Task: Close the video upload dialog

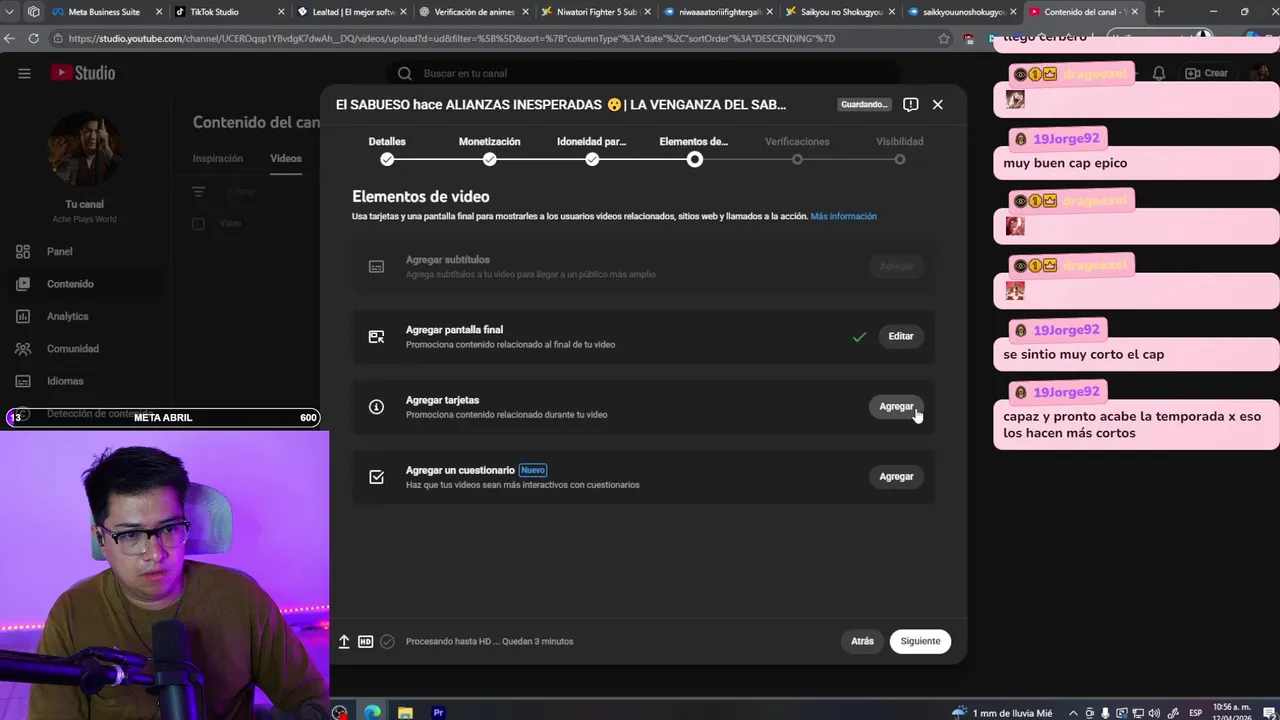Action: [x=937, y=104]
